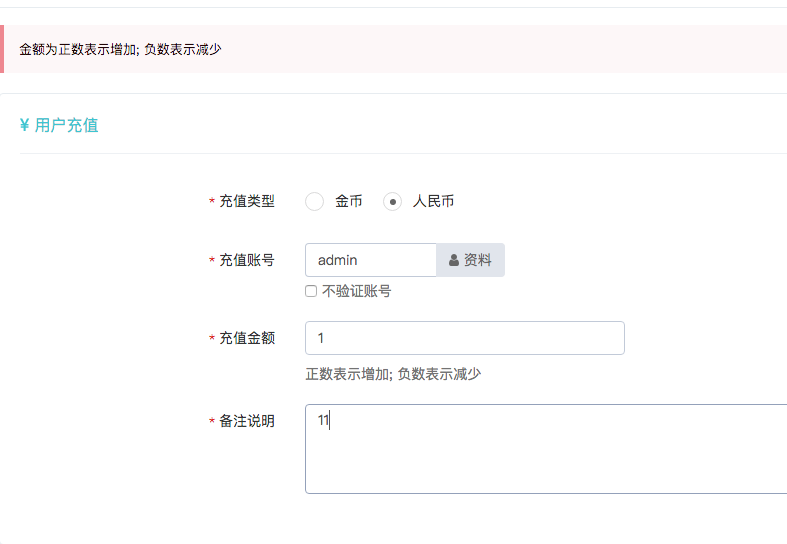Screen dimensions: 787x544
Task: Click the red asterisk before 充值类型
Action: click(x=212, y=201)
